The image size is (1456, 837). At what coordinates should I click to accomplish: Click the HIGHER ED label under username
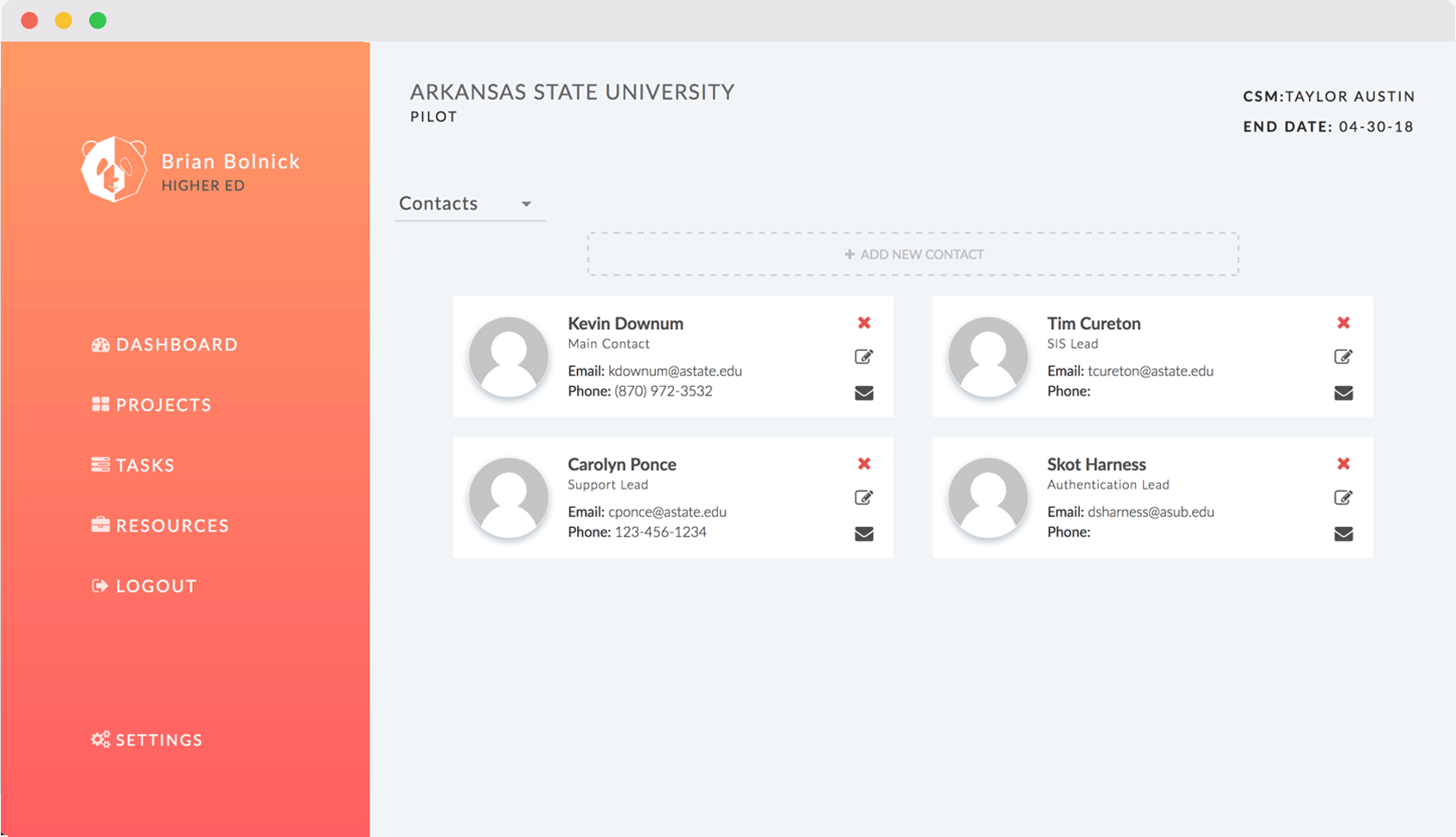pyautogui.click(x=203, y=186)
